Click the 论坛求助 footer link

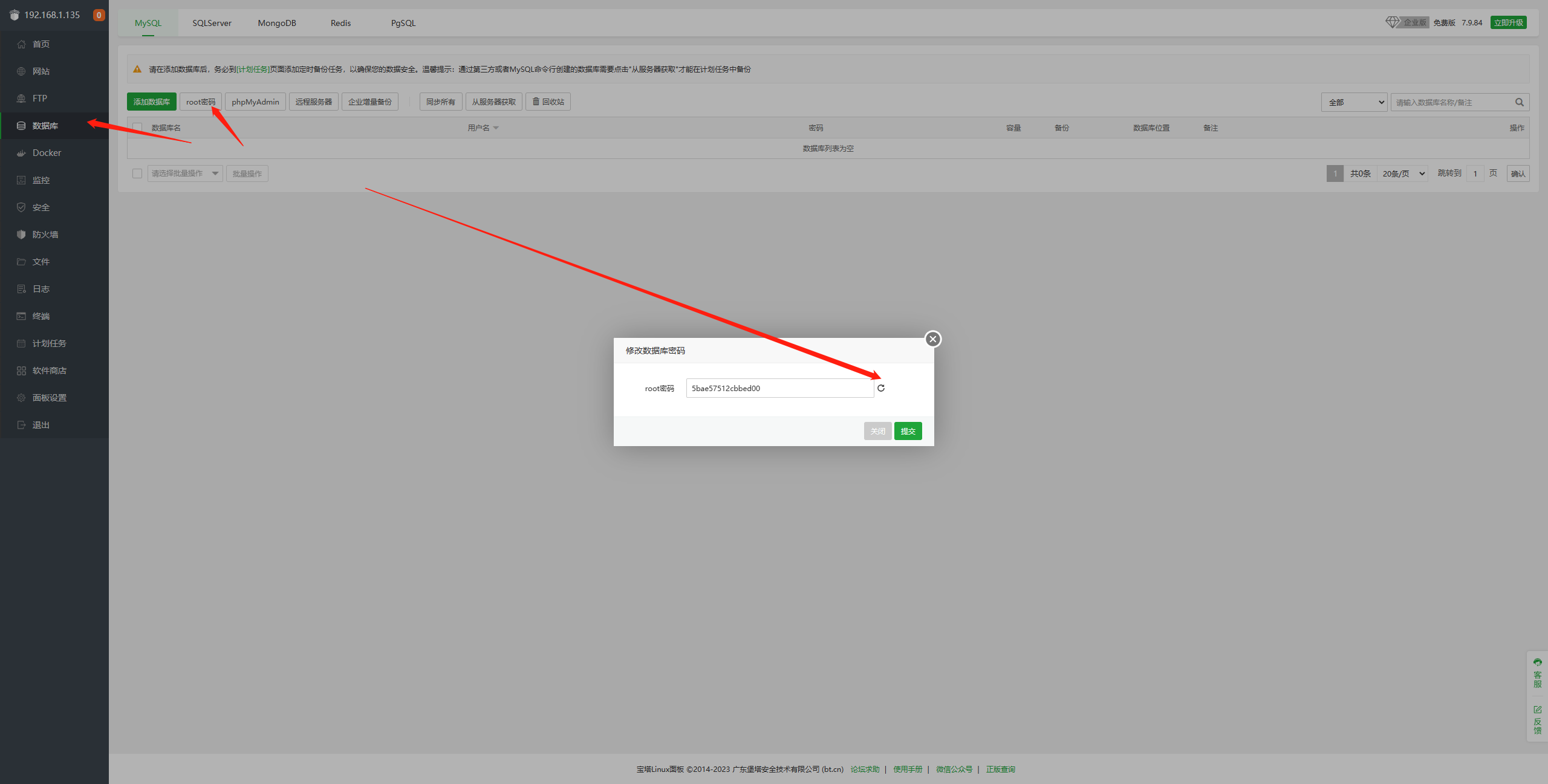pyautogui.click(x=865, y=769)
